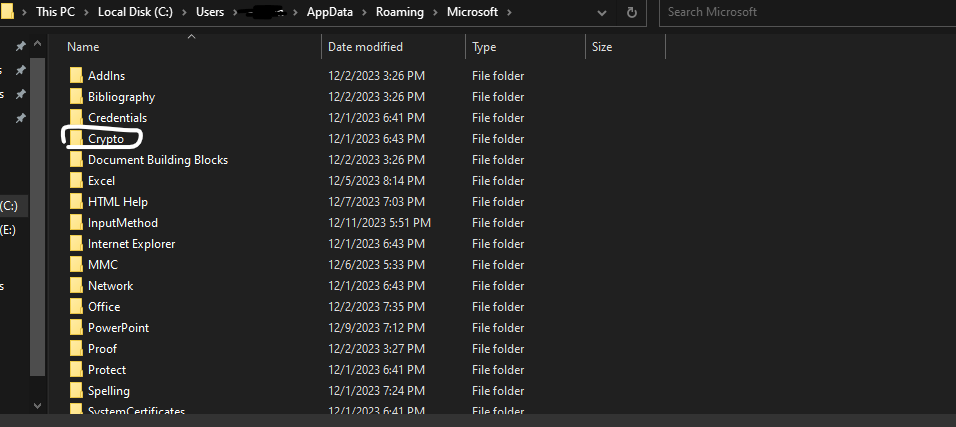Screen dimensions: 956x427
Task: Click navigation pane scrollbar down arrow
Action: (x=39, y=406)
